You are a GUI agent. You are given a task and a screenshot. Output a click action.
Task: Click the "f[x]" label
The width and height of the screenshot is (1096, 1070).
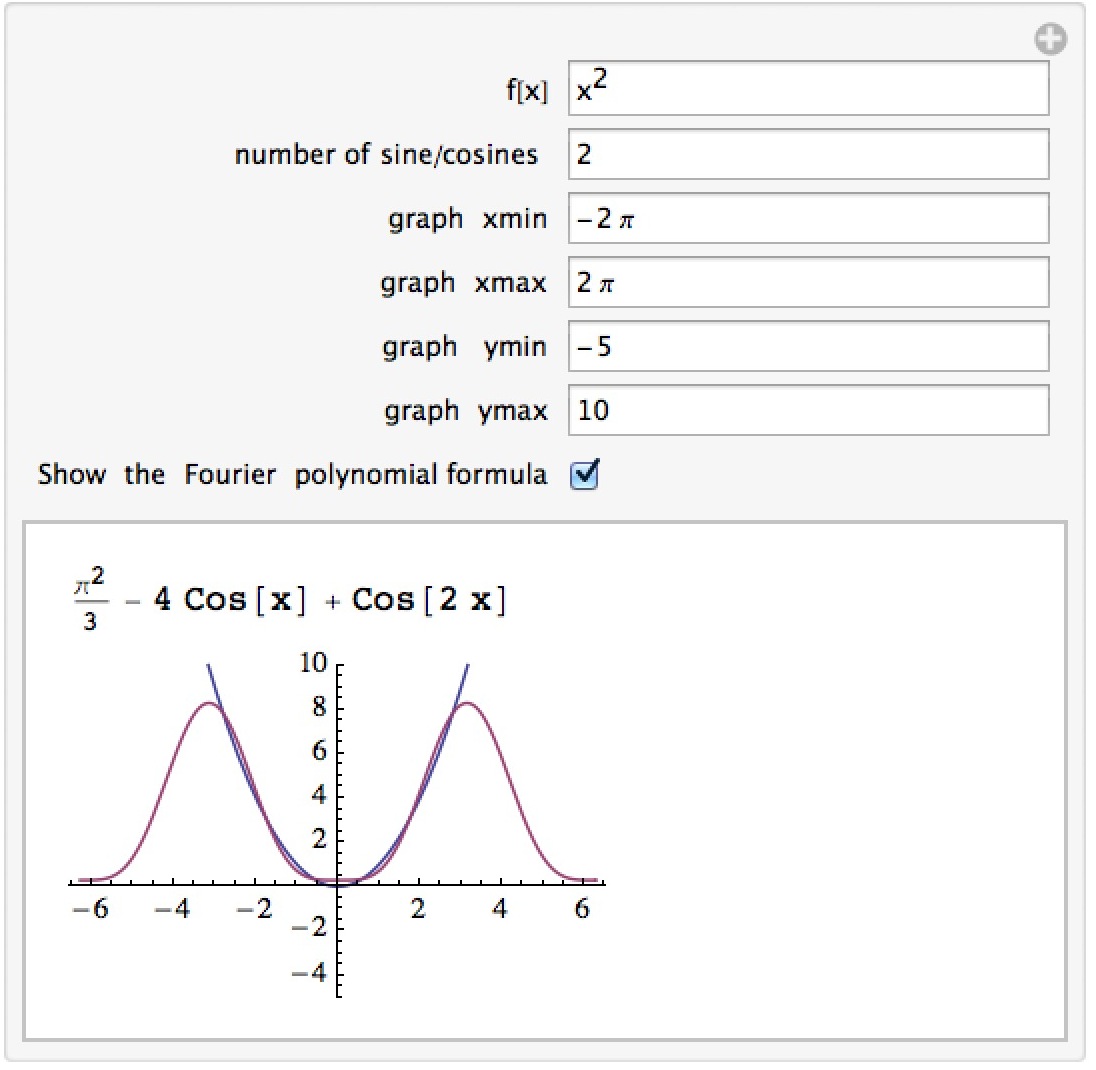[x=527, y=90]
